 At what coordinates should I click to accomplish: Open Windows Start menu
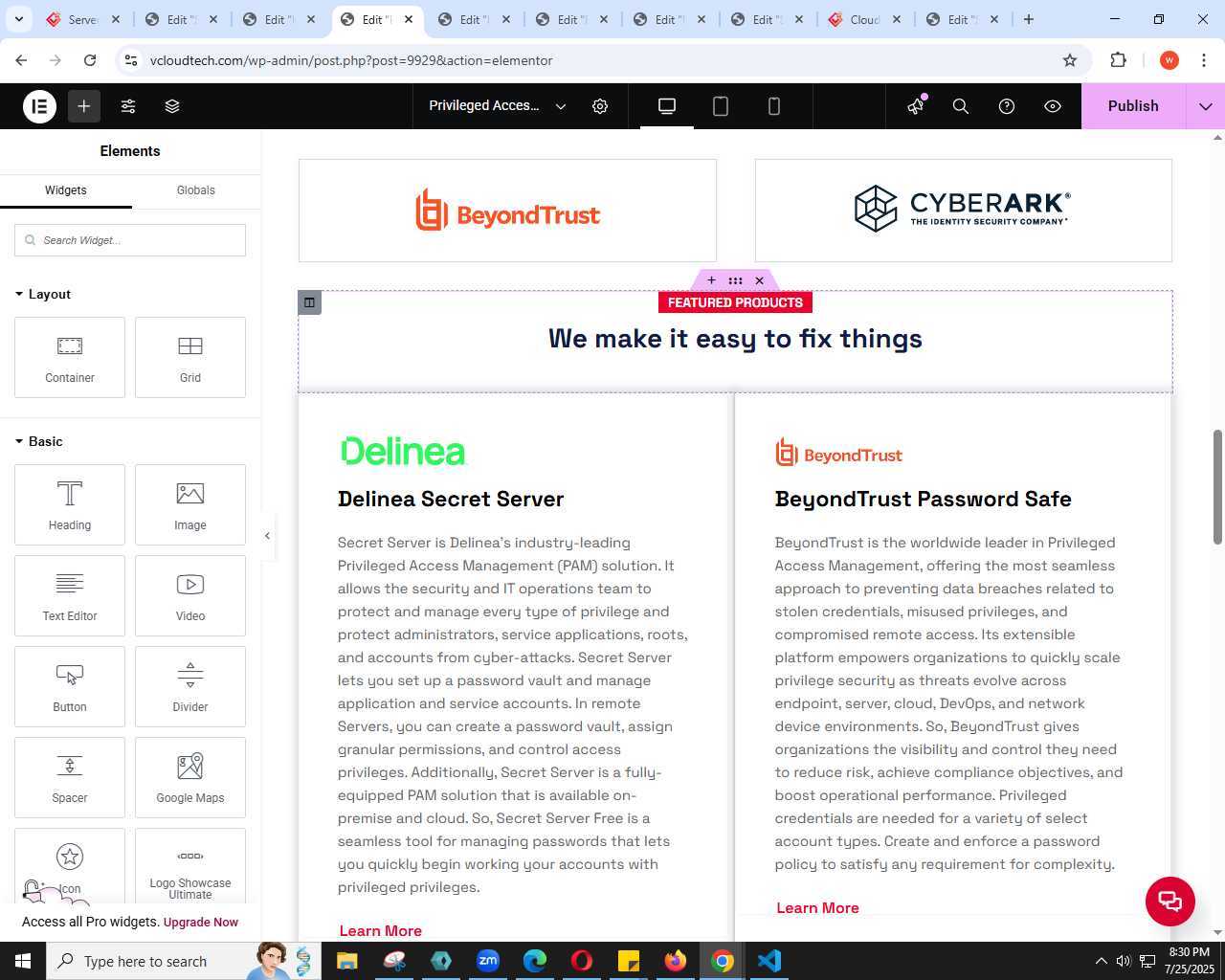pyautogui.click(x=23, y=961)
